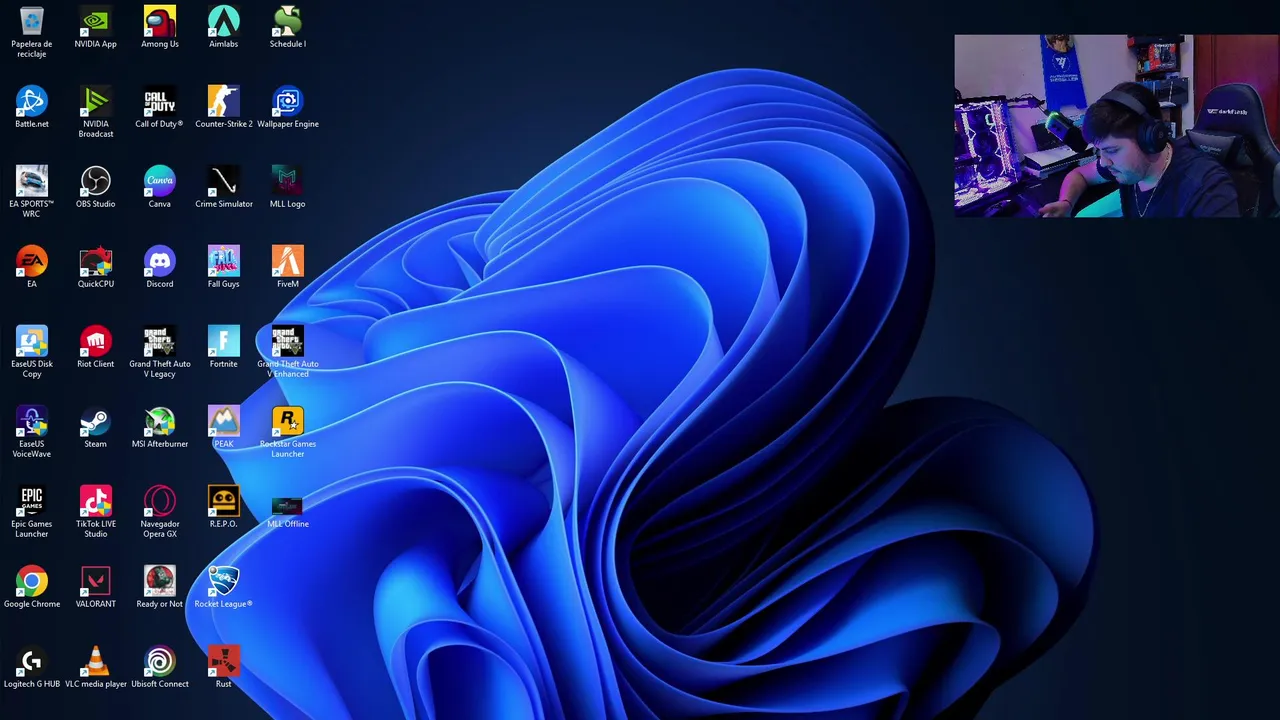Select Grand Theft Auto V Legacy icon
Screen dimensions: 1280x720
pyautogui.click(x=159, y=341)
